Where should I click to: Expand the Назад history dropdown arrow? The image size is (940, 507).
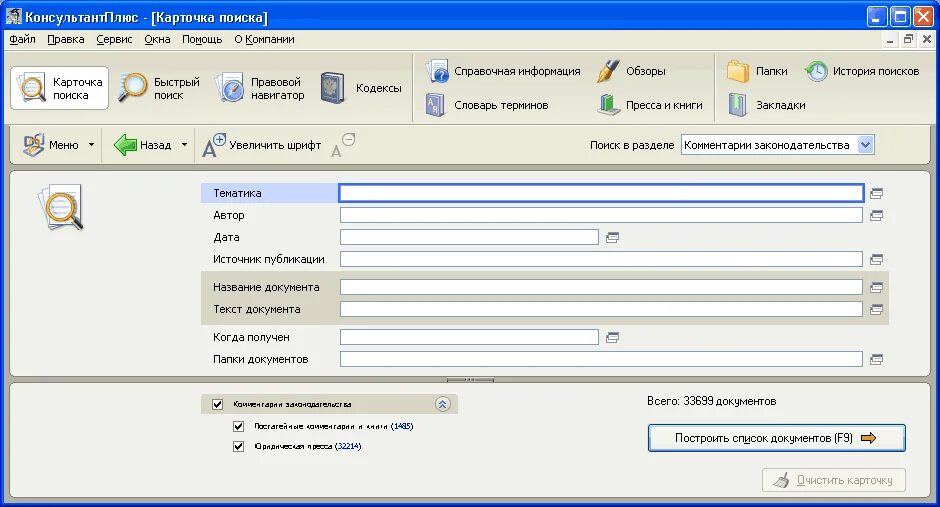184,145
